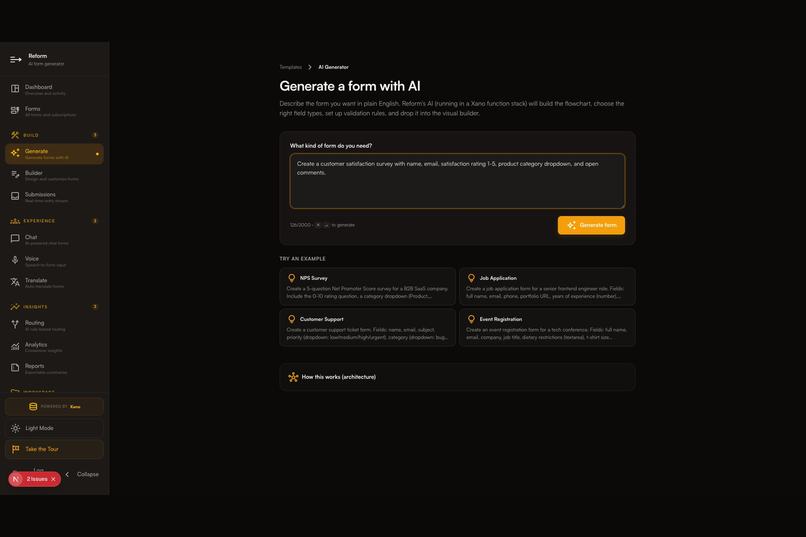806x537 pixels.
Task: Click the Translate language icon
Action: (15, 282)
